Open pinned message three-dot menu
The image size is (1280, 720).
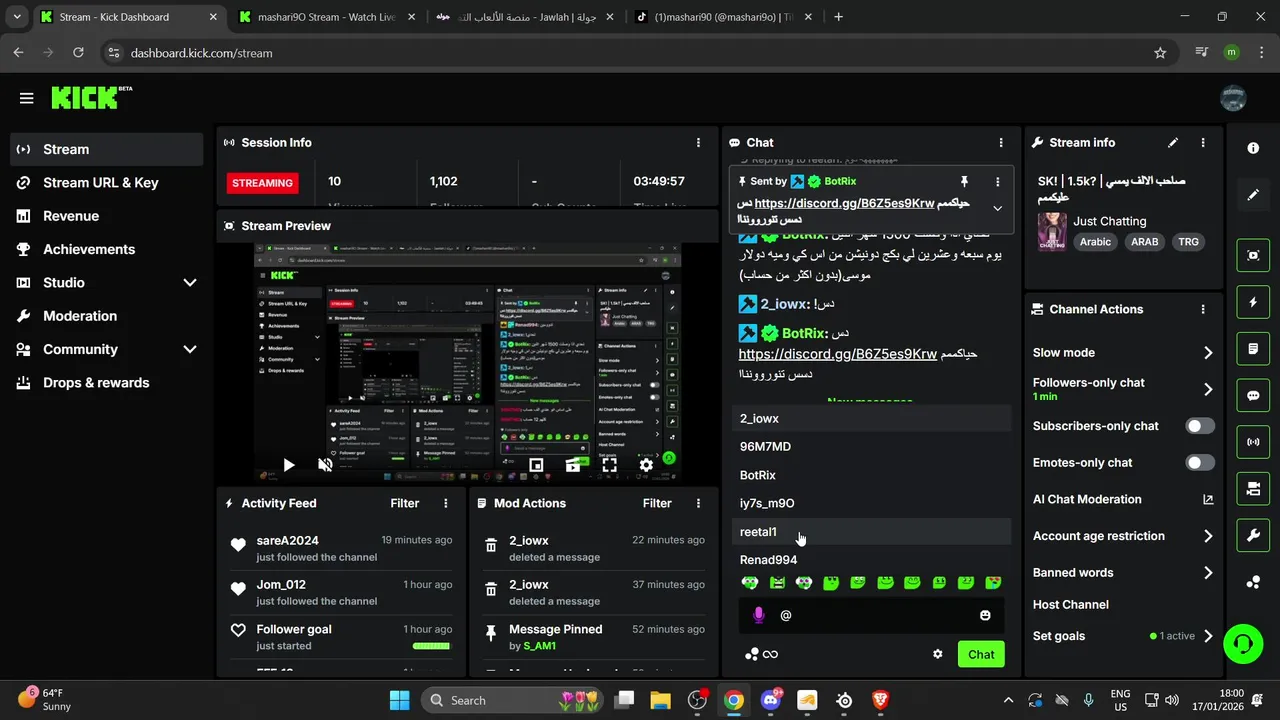coord(997,182)
